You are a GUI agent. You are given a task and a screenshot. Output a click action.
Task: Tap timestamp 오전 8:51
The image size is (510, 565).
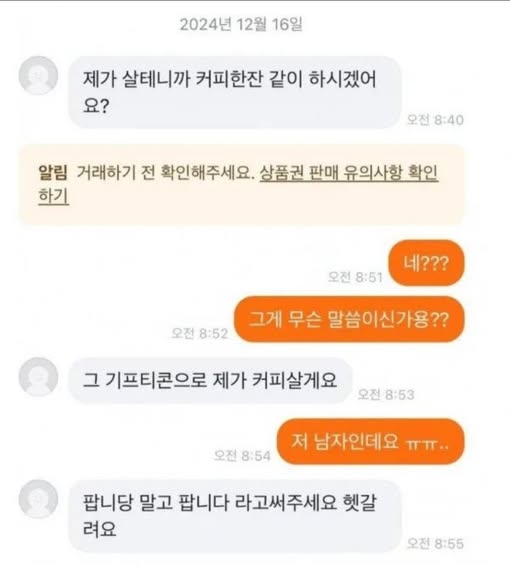[x=355, y=277]
